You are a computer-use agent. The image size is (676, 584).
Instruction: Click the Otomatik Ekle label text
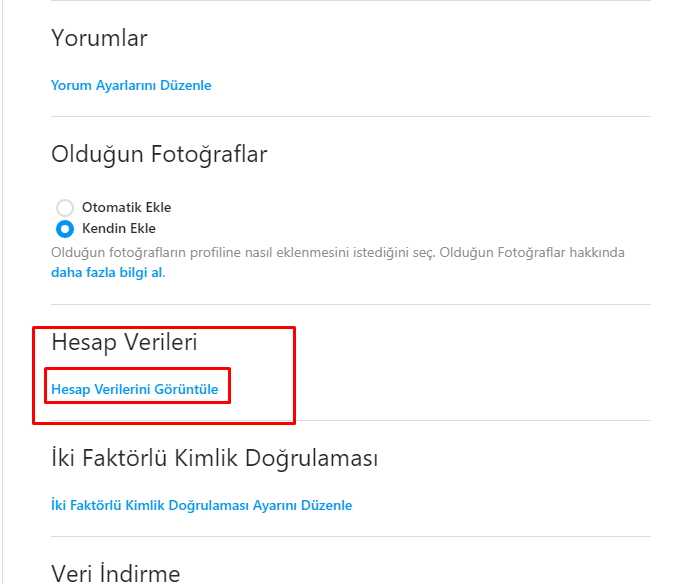126,208
